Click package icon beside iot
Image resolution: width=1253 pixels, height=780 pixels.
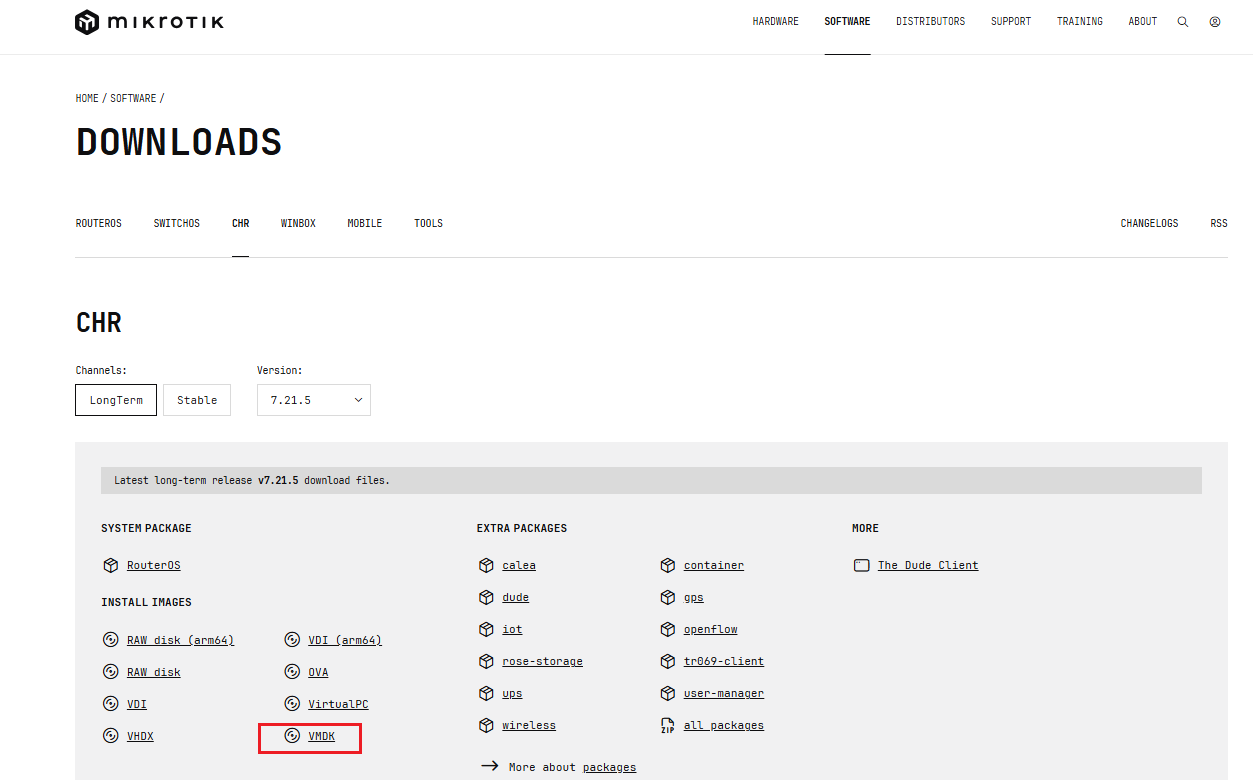coord(486,629)
